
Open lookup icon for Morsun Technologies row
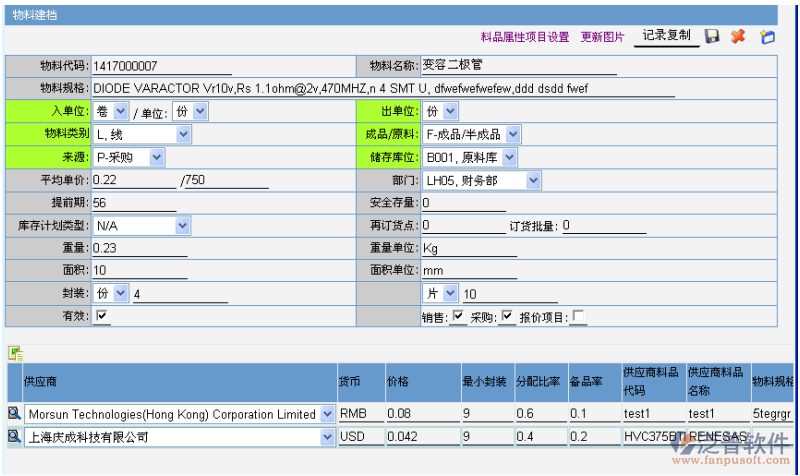(x=14, y=413)
